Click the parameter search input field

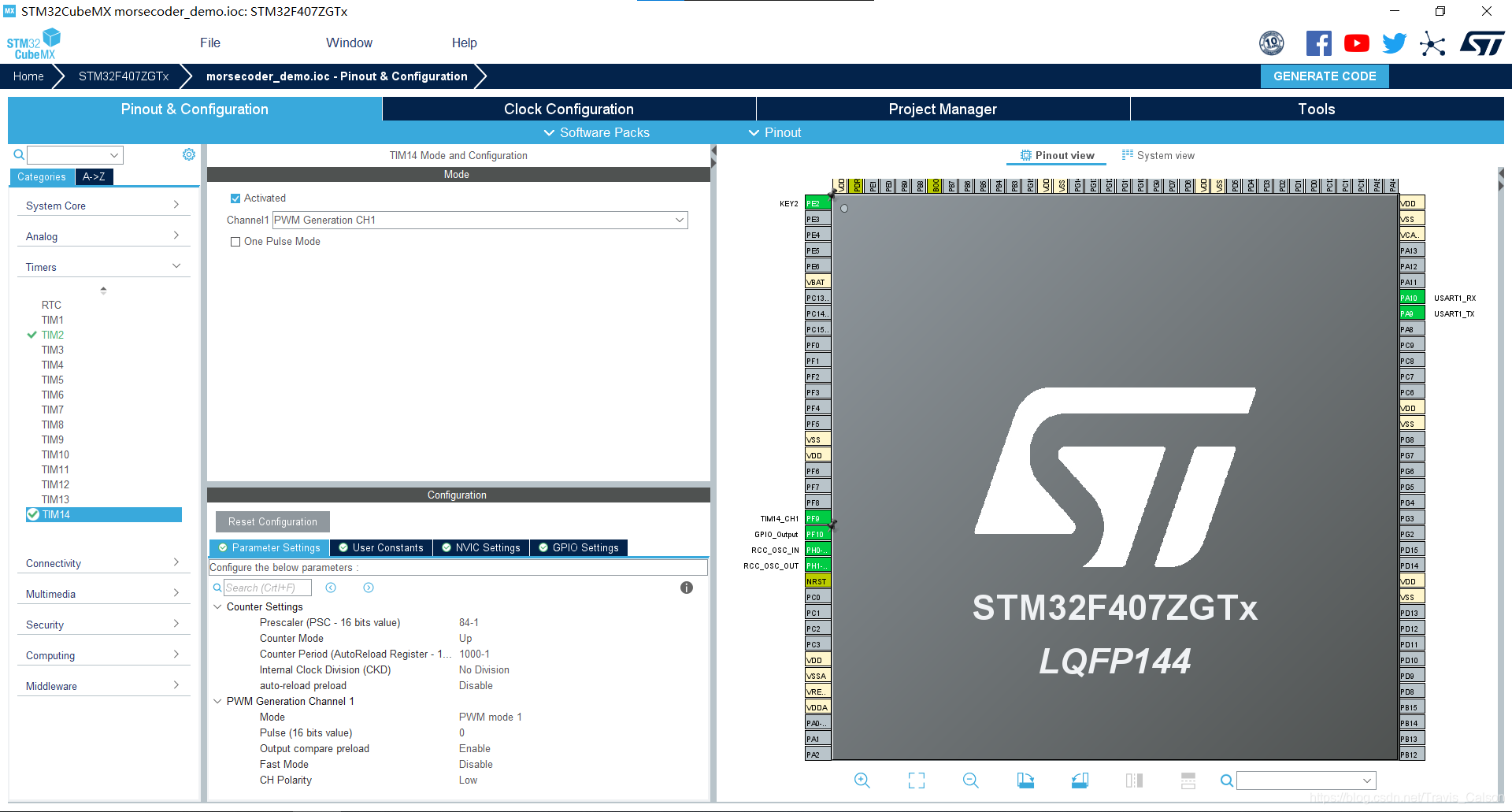268,588
